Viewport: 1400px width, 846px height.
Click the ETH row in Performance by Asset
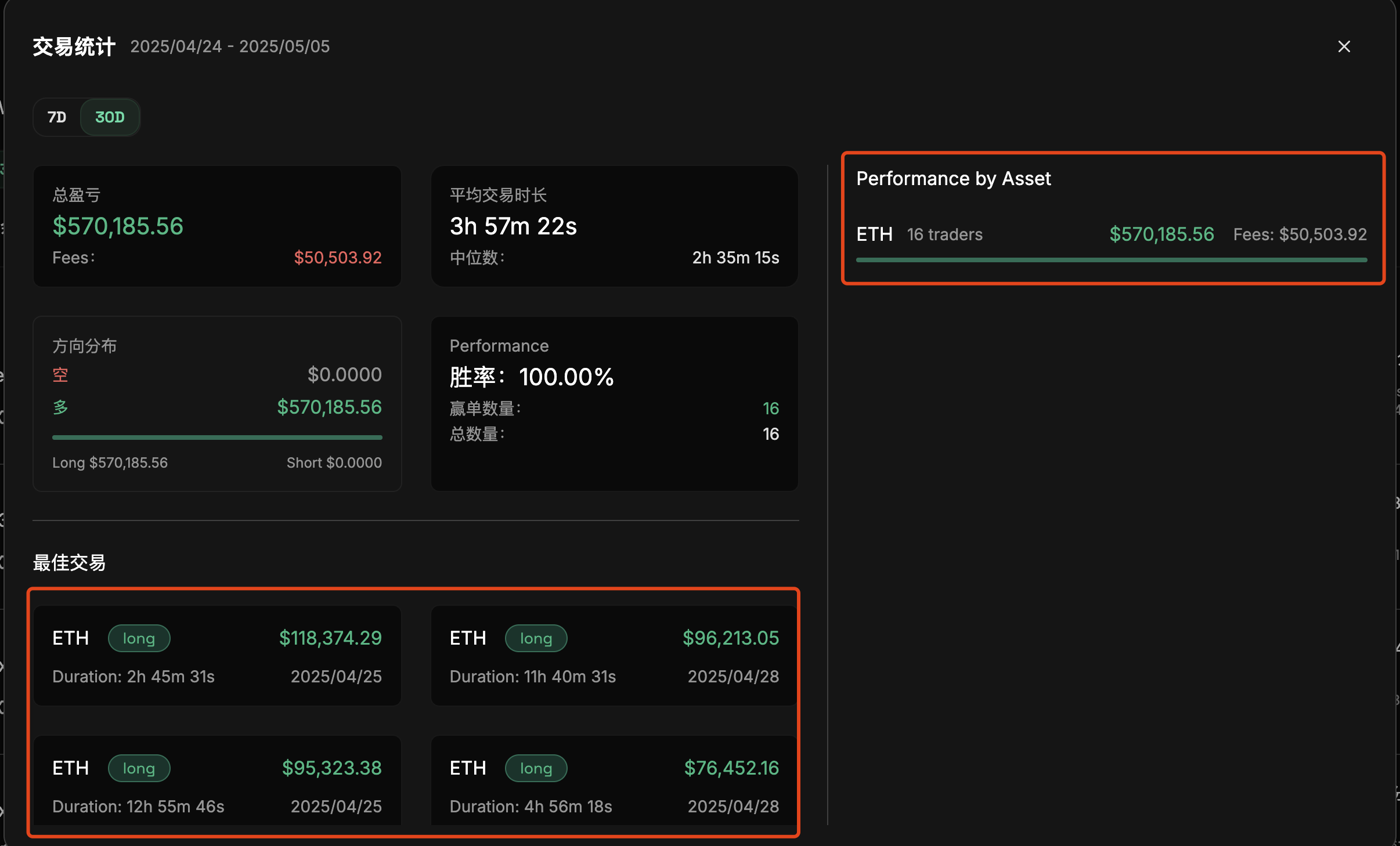(875, 234)
